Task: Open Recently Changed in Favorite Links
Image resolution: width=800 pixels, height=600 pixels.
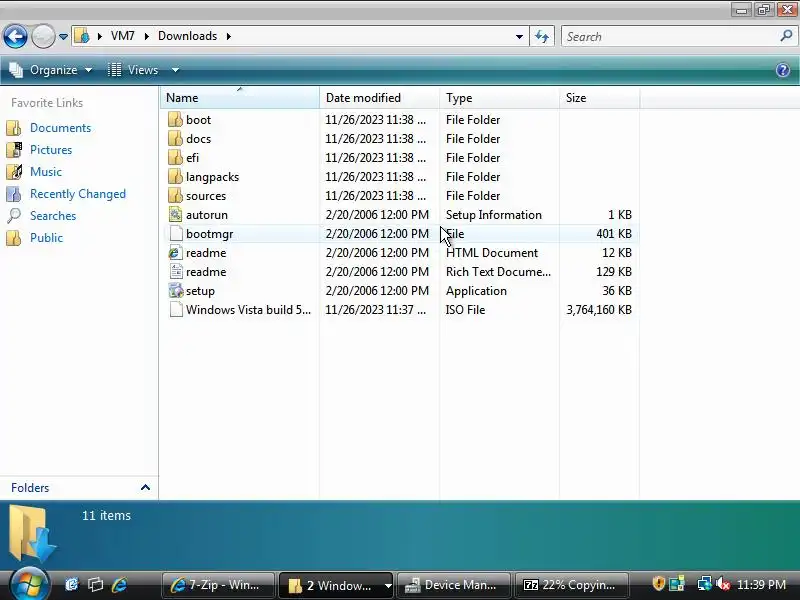Action: (x=78, y=194)
